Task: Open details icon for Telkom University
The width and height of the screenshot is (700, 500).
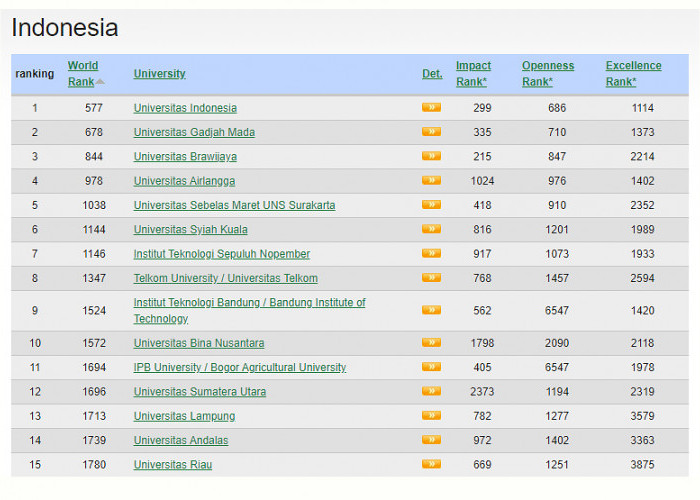Action: point(431,278)
